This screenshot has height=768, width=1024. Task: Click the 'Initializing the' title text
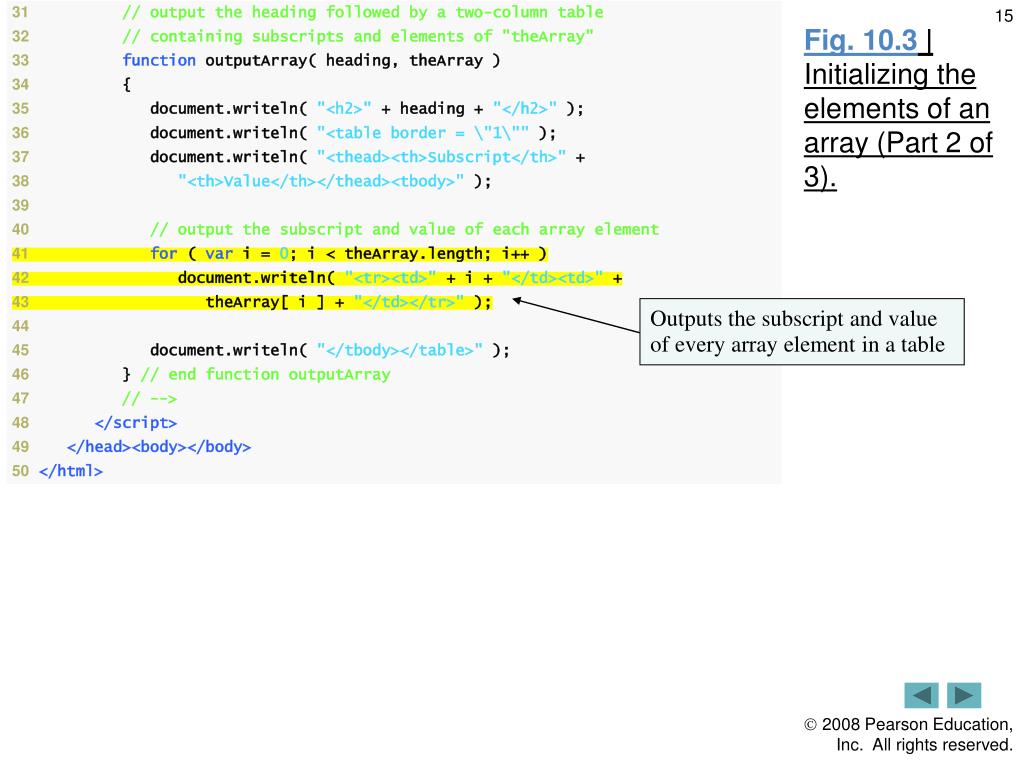pyautogui.click(x=889, y=75)
